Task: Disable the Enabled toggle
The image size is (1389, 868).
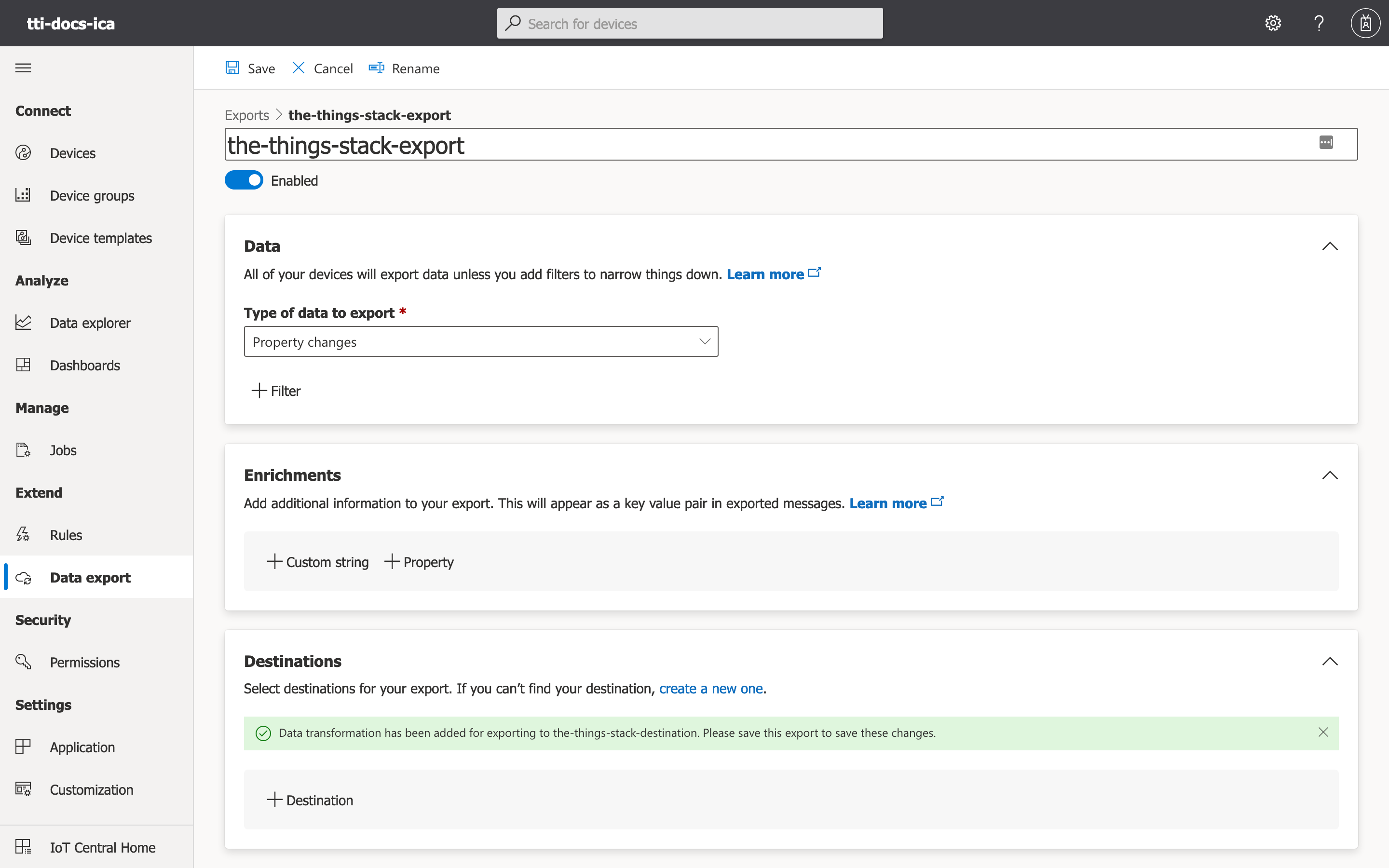Action: tap(244, 180)
